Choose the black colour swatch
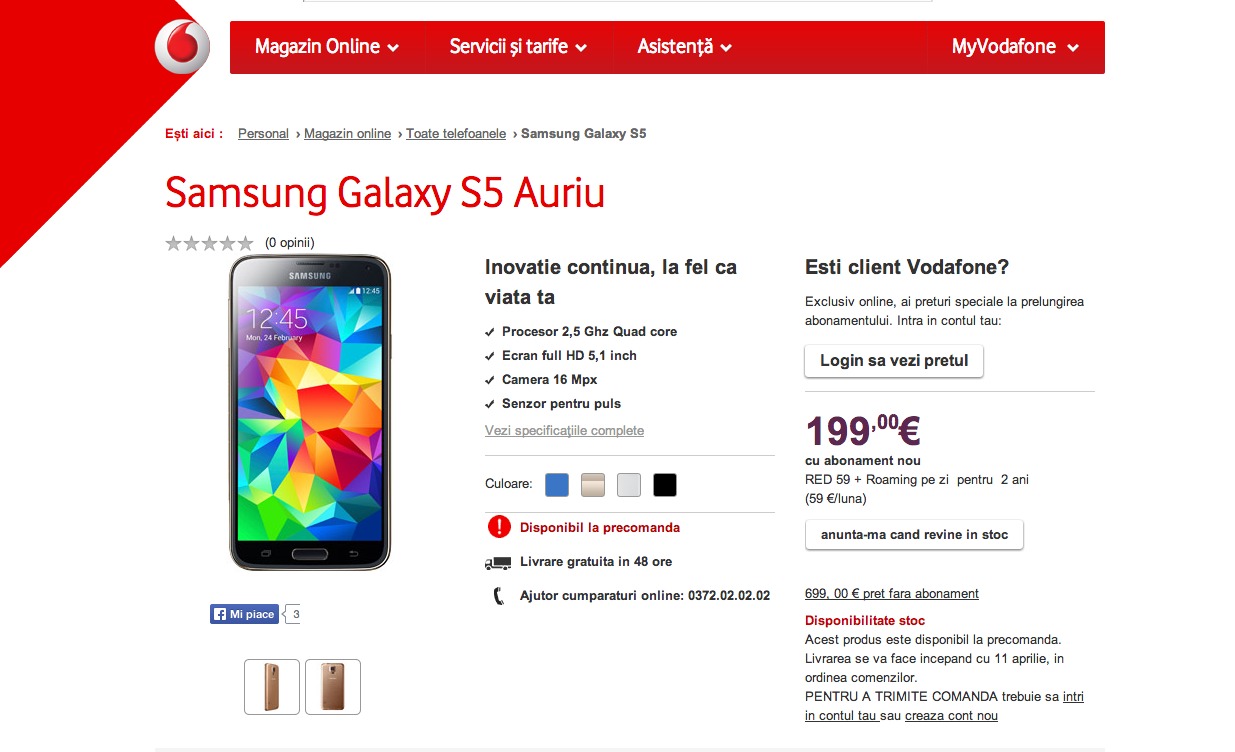The height and width of the screenshot is (752, 1235). 665,485
